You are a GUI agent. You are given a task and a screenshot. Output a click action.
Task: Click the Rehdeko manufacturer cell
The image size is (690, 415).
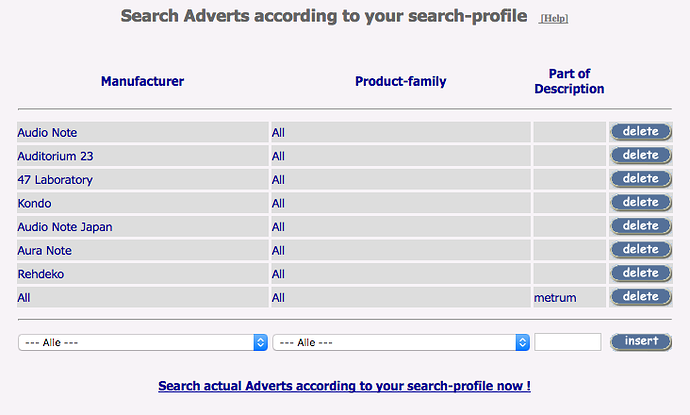pyautogui.click(x=143, y=274)
